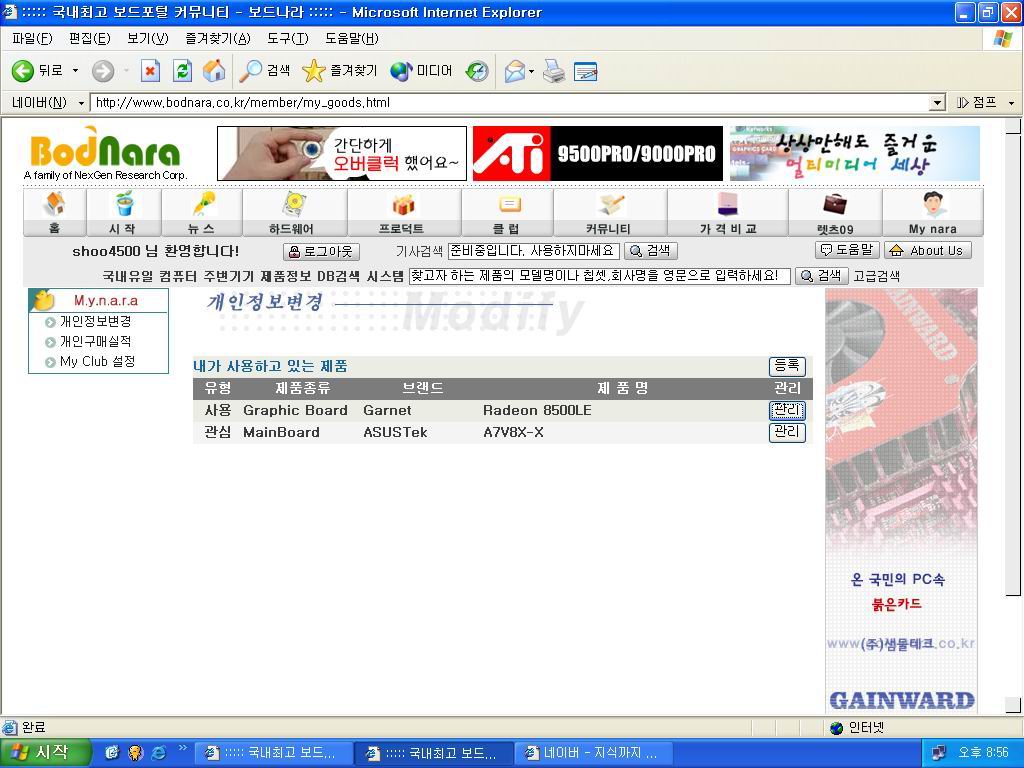Screen dimensions: 1024x768
Task: Expand the Mail button dropdown arrow
Action: pyautogui.click(x=531, y=71)
